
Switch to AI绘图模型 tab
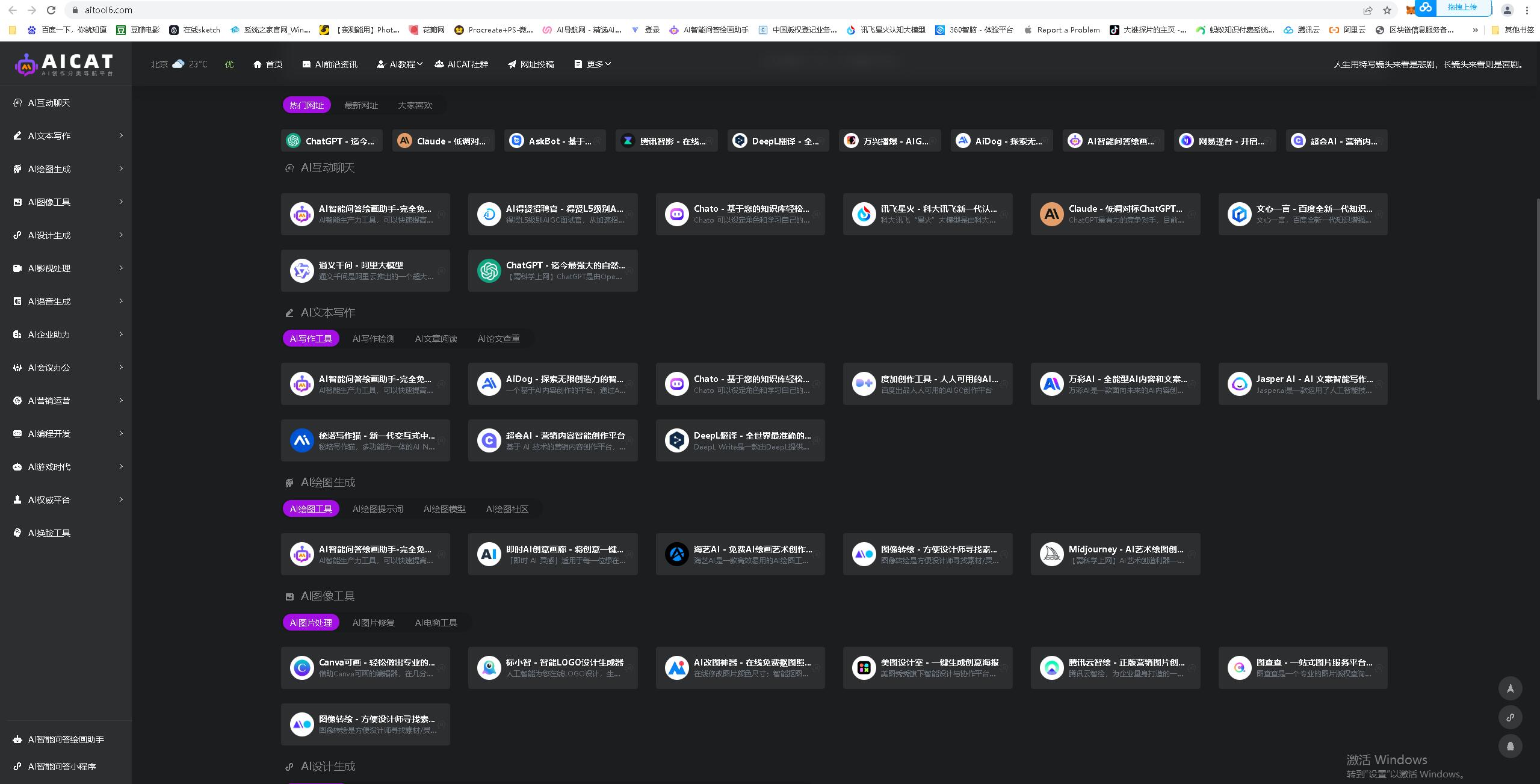point(445,509)
